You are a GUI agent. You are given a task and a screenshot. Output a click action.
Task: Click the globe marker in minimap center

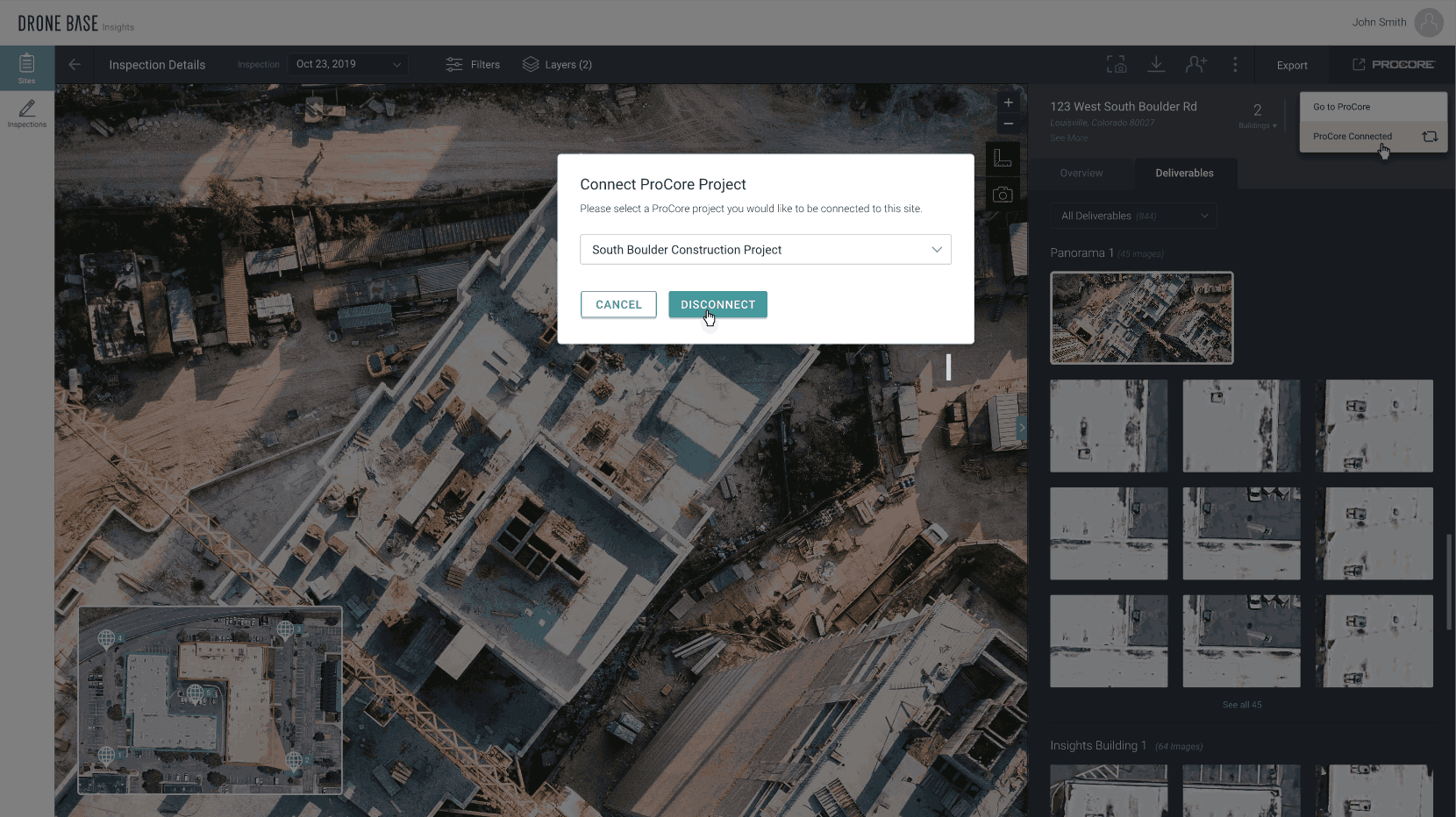tap(196, 694)
